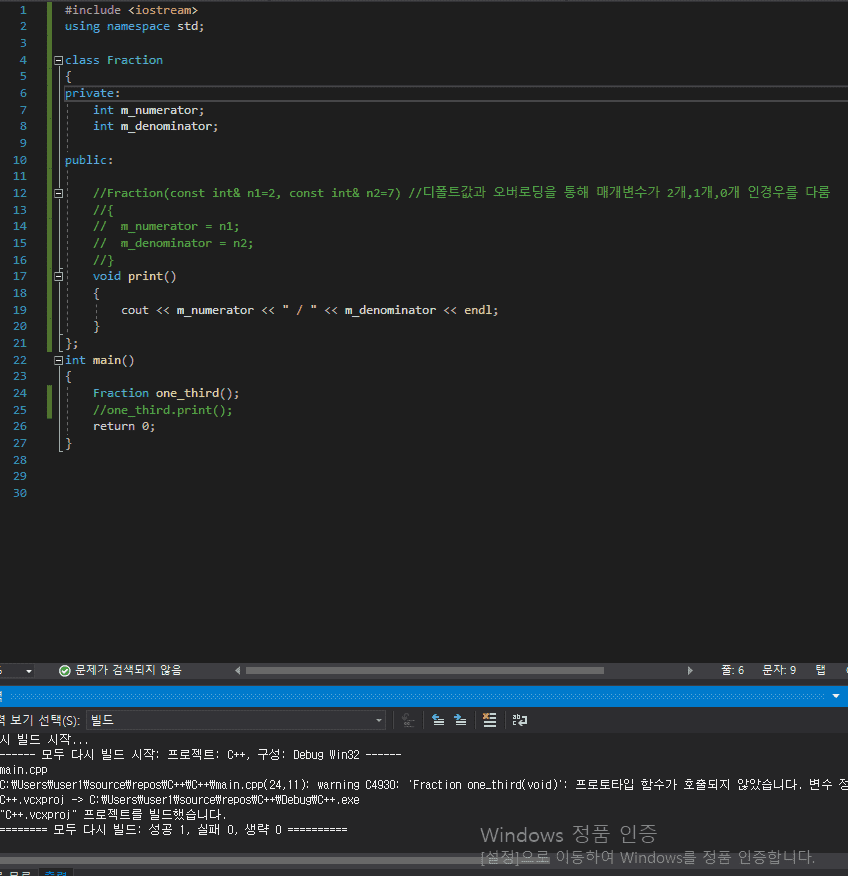Toggle word wrap in the output panel
This screenshot has height=876, width=848.
[520, 720]
